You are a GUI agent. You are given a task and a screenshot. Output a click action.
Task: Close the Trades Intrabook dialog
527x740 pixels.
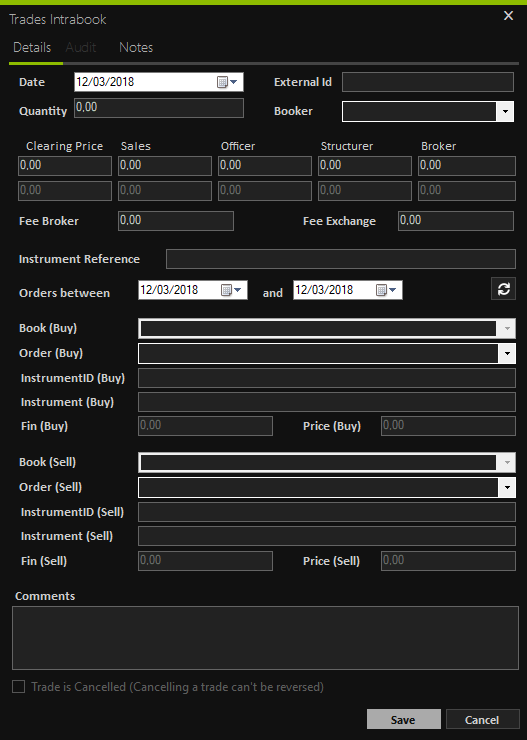[x=508, y=16]
